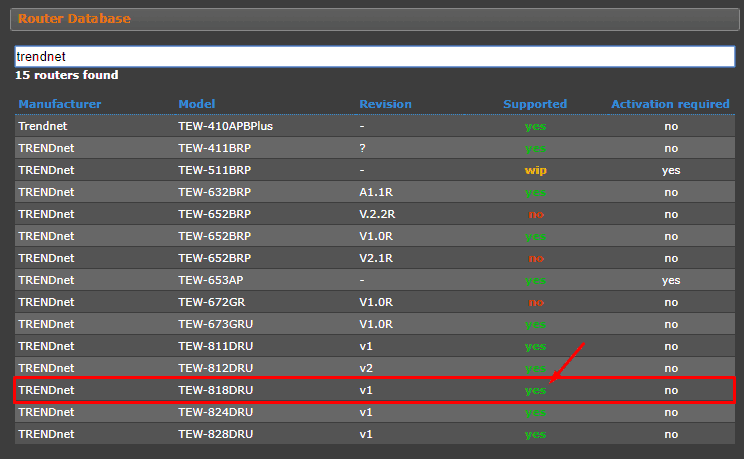Select the TEW-811DRU model cell
744x459 pixels.
[x=215, y=346]
